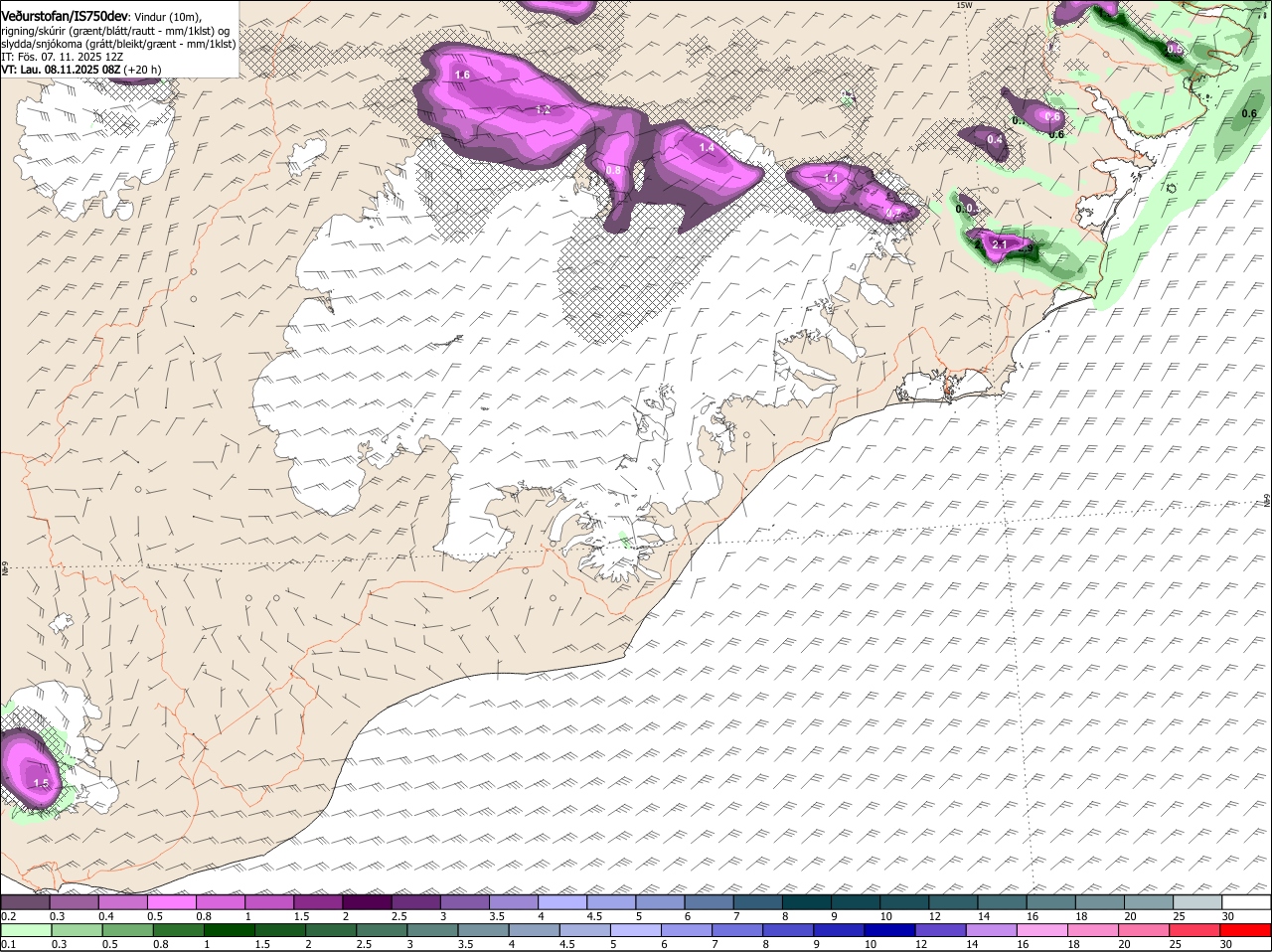Viewport: 1272px width, 952px height.
Task: Click the 1.4 precipitation value on the map
Action: pyautogui.click(x=707, y=147)
